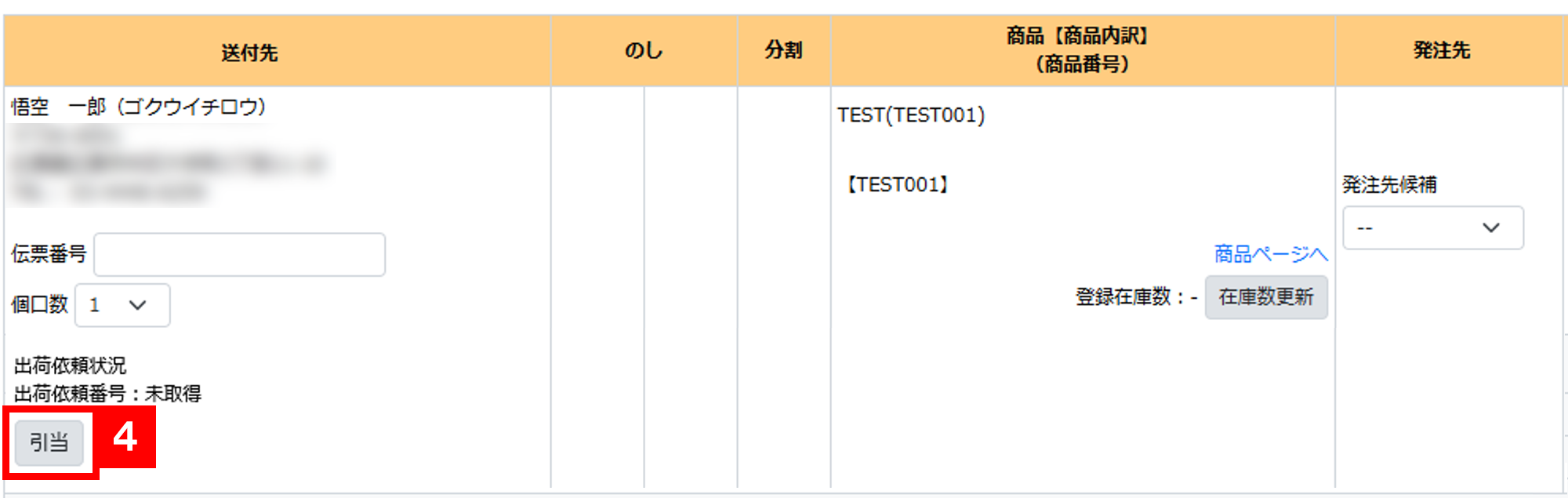Click the red number 4 badge
Screen dimensions: 1568x498
(x=125, y=437)
